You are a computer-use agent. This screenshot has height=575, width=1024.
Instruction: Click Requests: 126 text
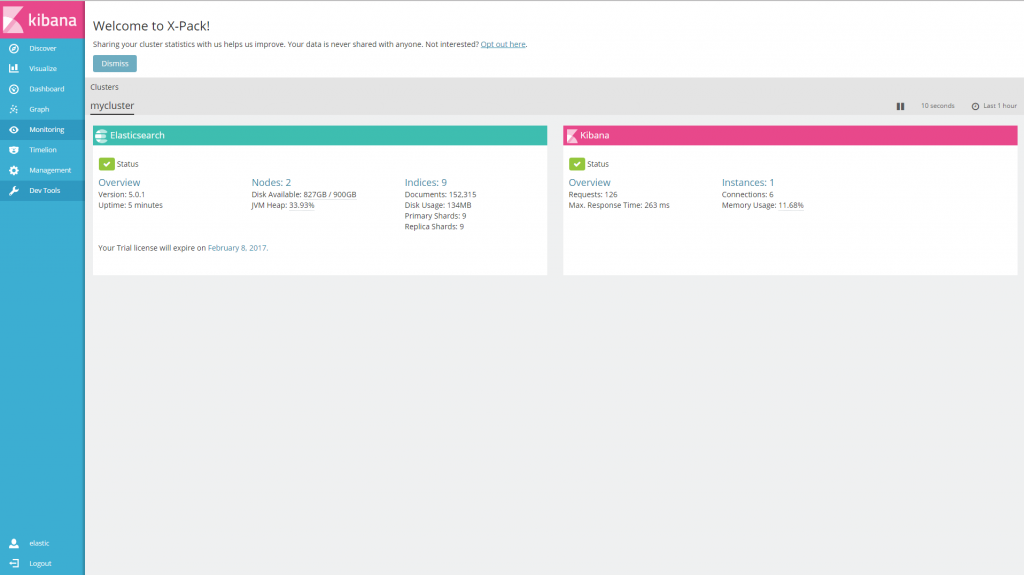[592, 195]
